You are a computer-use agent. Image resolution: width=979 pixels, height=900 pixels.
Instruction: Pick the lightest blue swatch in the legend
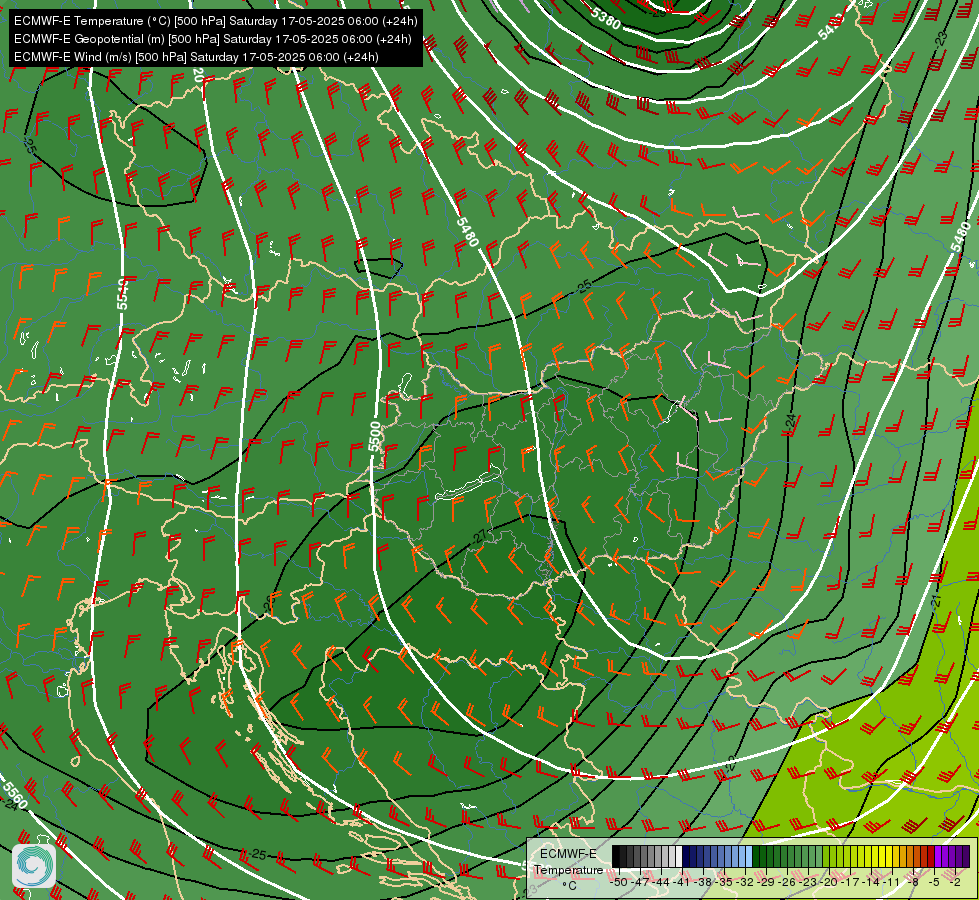pos(749,856)
